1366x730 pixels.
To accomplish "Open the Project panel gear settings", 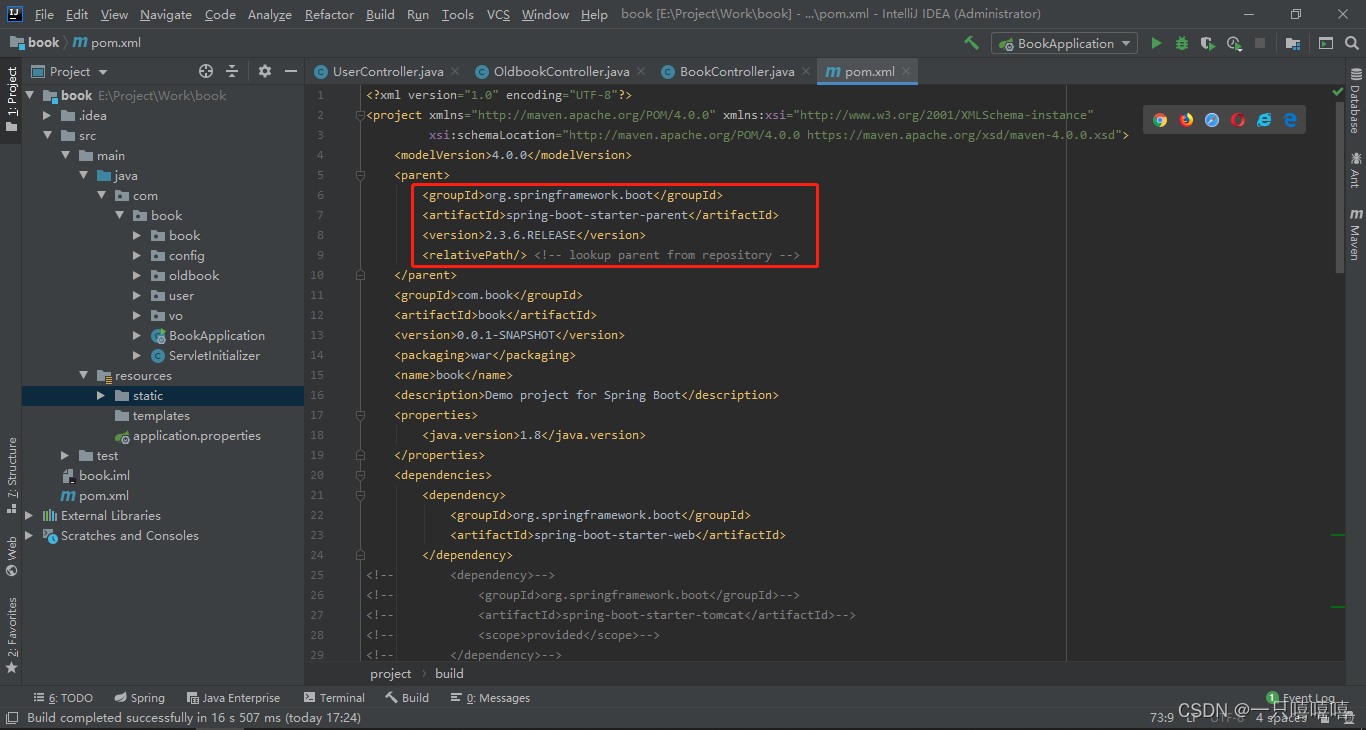I will click(x=265, y=71).
